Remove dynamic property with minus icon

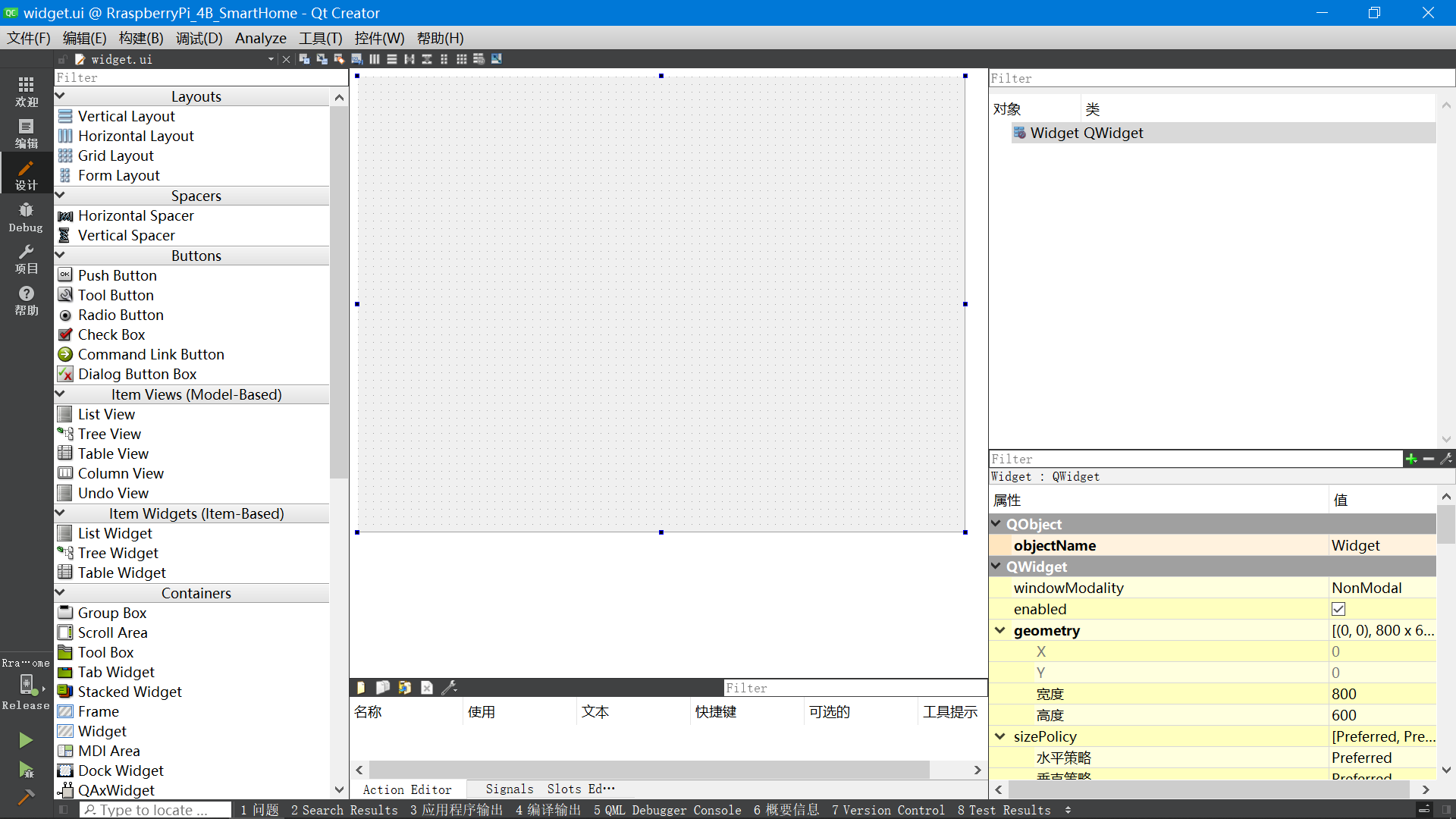[x=1429, y=459]
